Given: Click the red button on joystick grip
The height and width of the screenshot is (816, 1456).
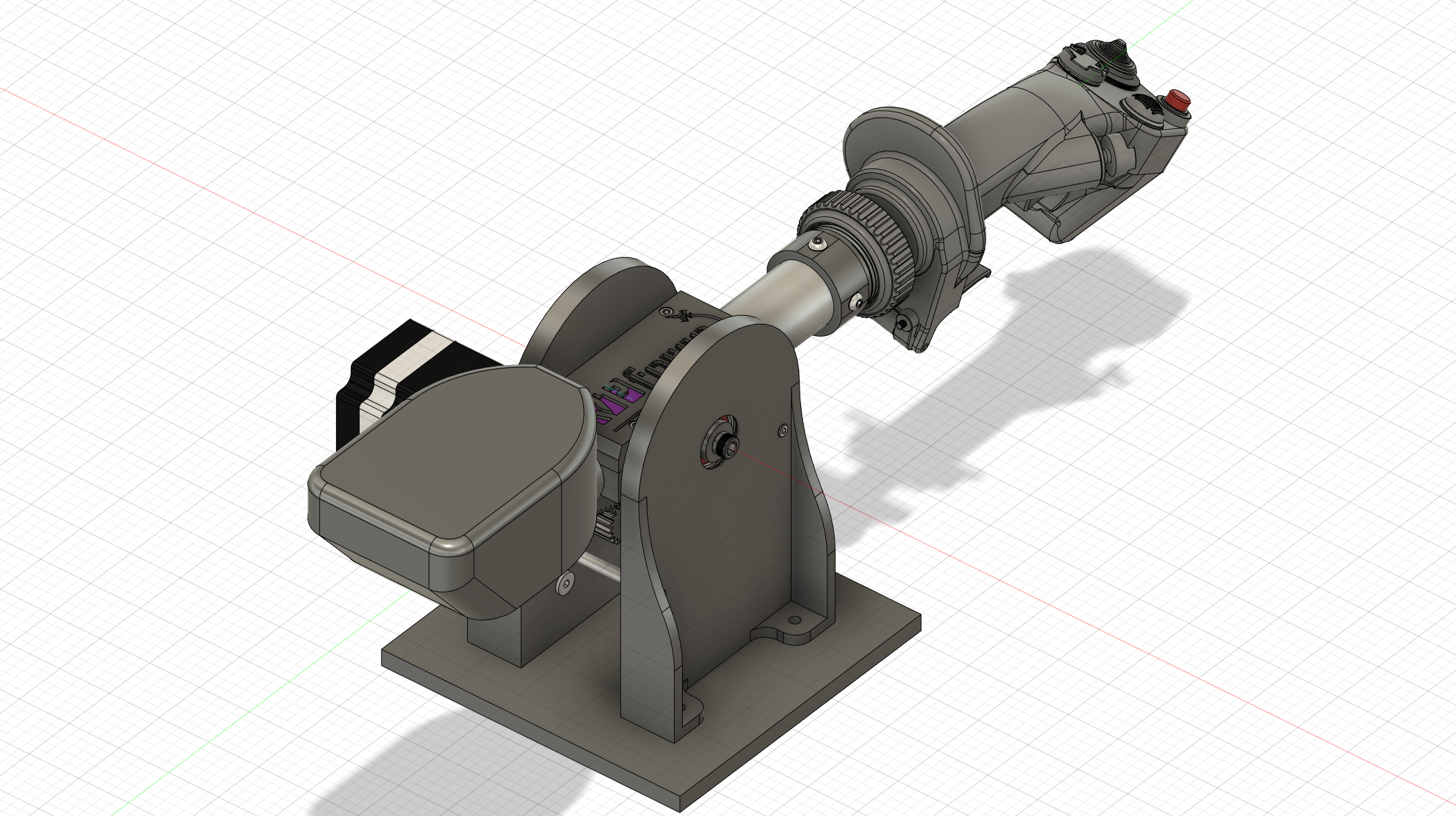Looking at the screenshot, I should tap(1178, 101).
